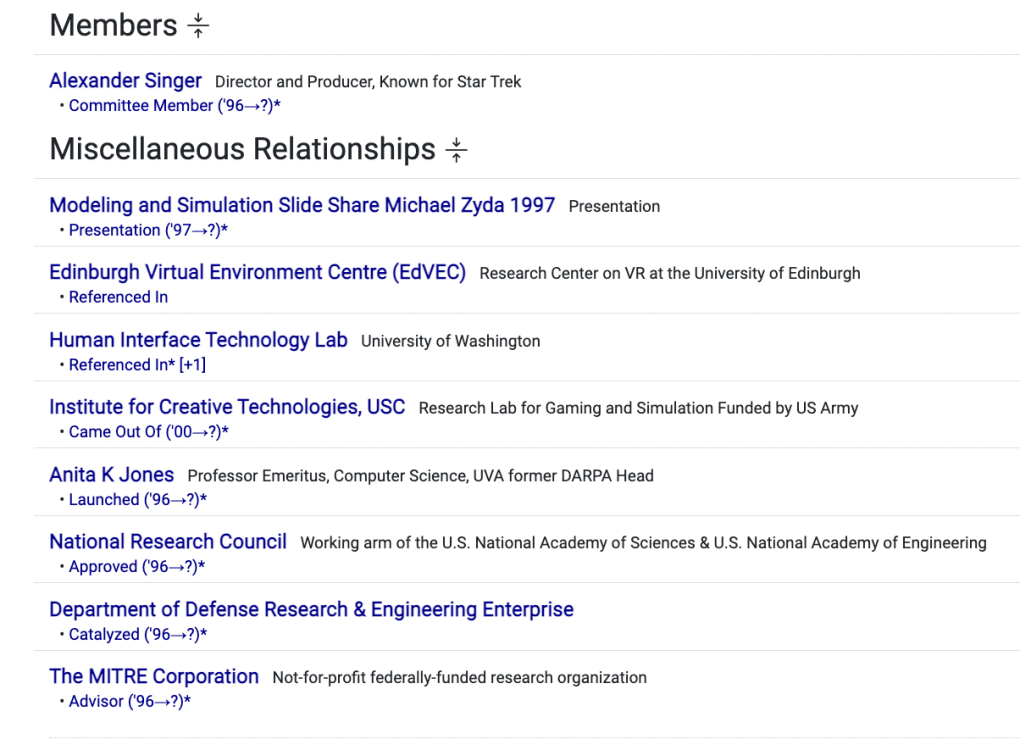Open Edinburgh Virtual Environment Centre (EdVEC)
This screenshot has width=1020, height=739.
click(x=258, y=272)
